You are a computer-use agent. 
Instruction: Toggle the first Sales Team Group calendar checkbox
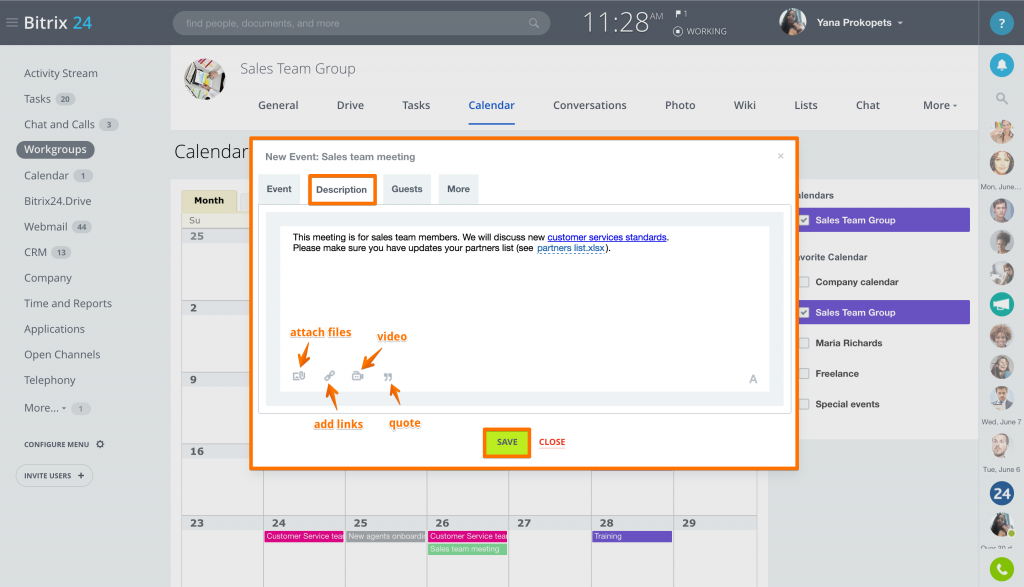(x=805, y=220)
